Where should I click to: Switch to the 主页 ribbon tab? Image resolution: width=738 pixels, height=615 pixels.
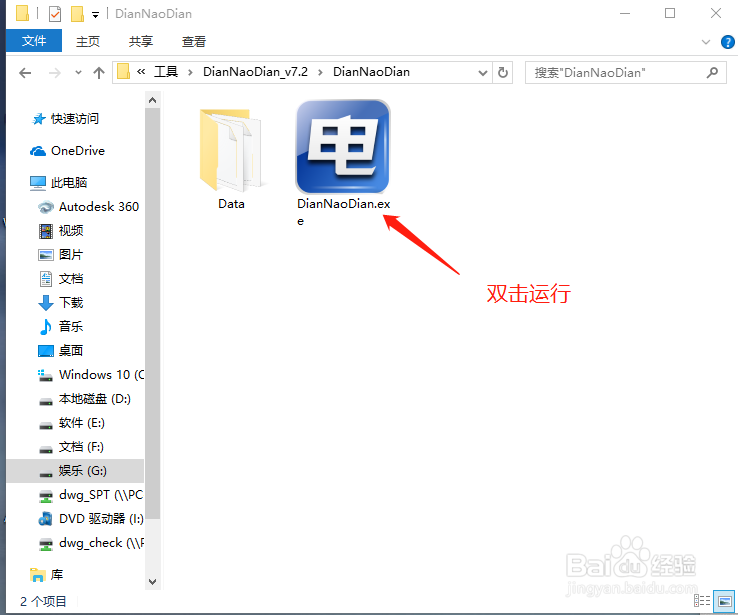click(x=88, y=41)
